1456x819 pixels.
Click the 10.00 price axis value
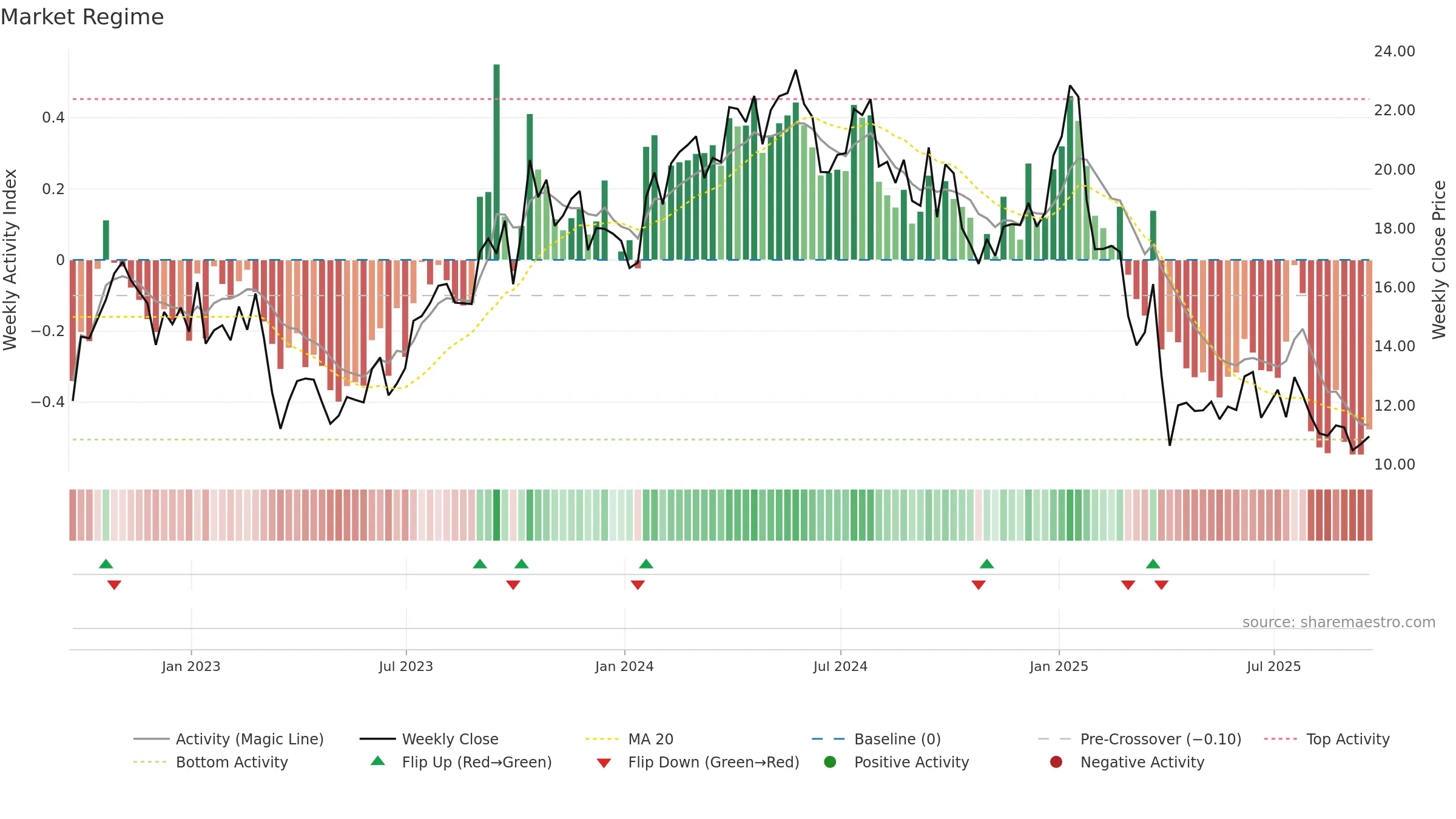[1395, 465]
